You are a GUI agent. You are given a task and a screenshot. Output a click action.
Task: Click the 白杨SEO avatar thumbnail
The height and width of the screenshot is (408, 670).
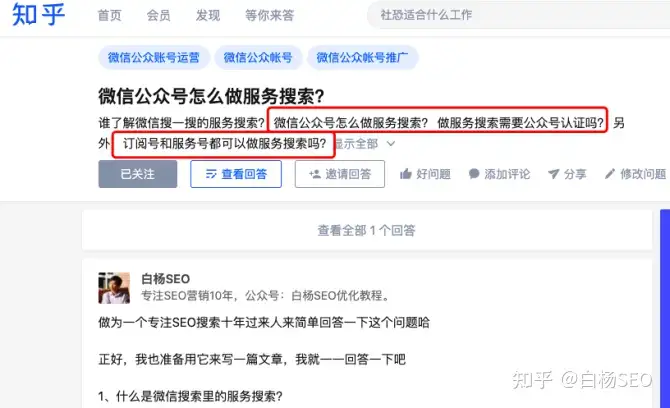click(x=114, y=288)
